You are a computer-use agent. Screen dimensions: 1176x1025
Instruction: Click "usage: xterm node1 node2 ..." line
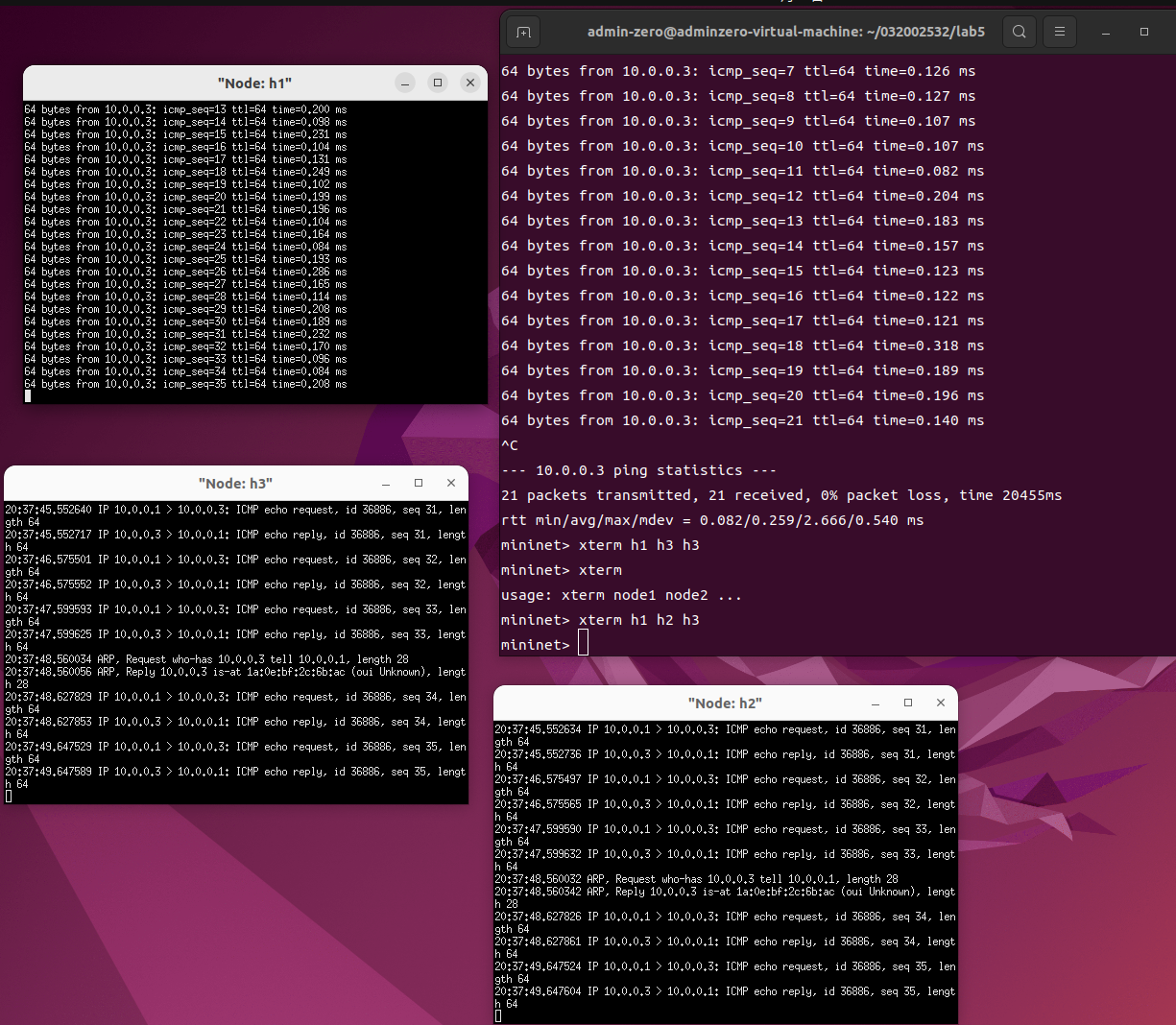621,595
